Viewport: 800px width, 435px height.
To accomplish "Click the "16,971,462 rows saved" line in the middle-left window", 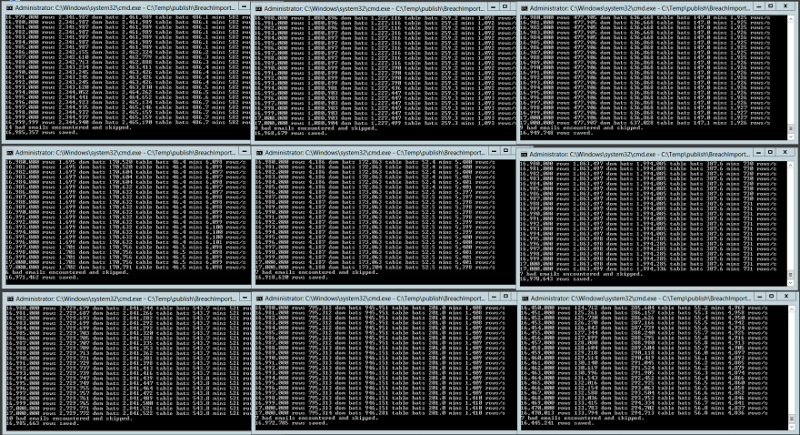I will click(42, 277).
